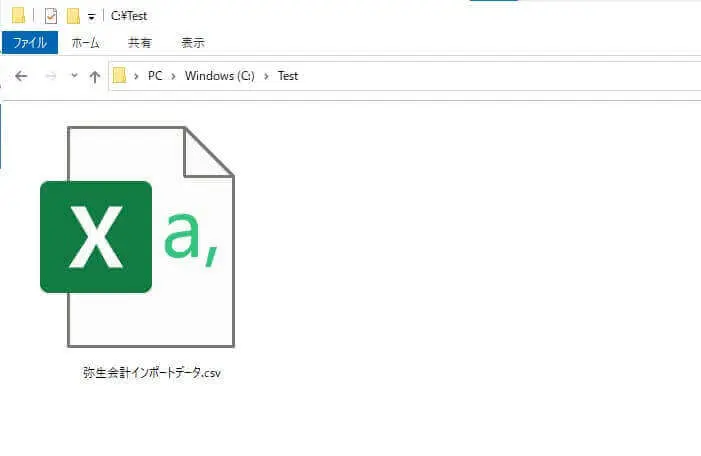The height and width of the screenshot is (456, 701).
Task: Open the recent locations dropdown
Action: click(74, 76)
